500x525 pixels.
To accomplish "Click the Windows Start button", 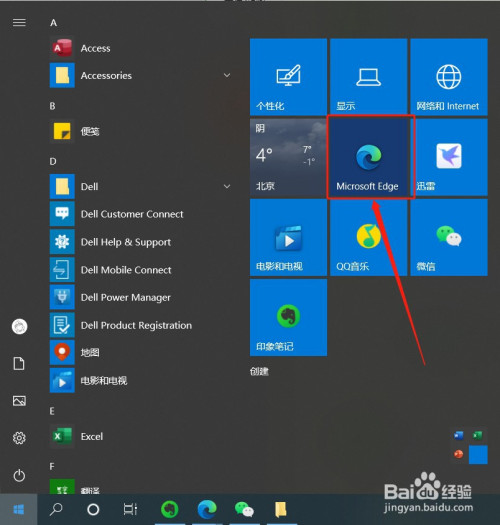I will (x=19, y=510).
